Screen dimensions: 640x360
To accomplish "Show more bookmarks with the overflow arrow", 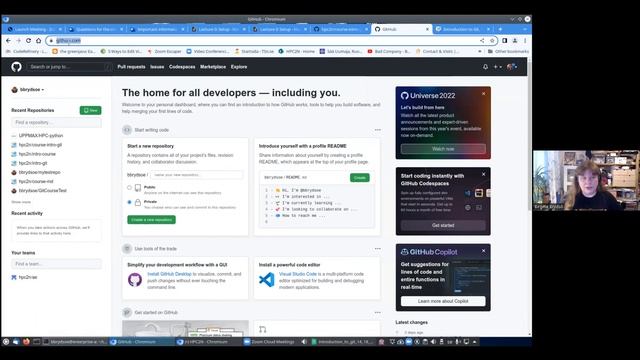I will 480,51.
